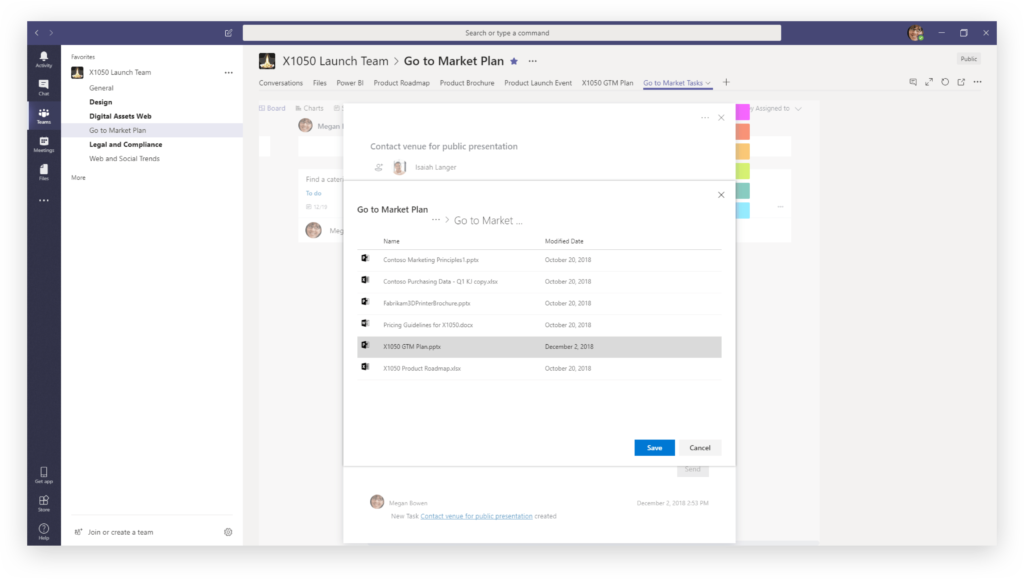Open X1050 GTM Plan tab

[607, 83]
